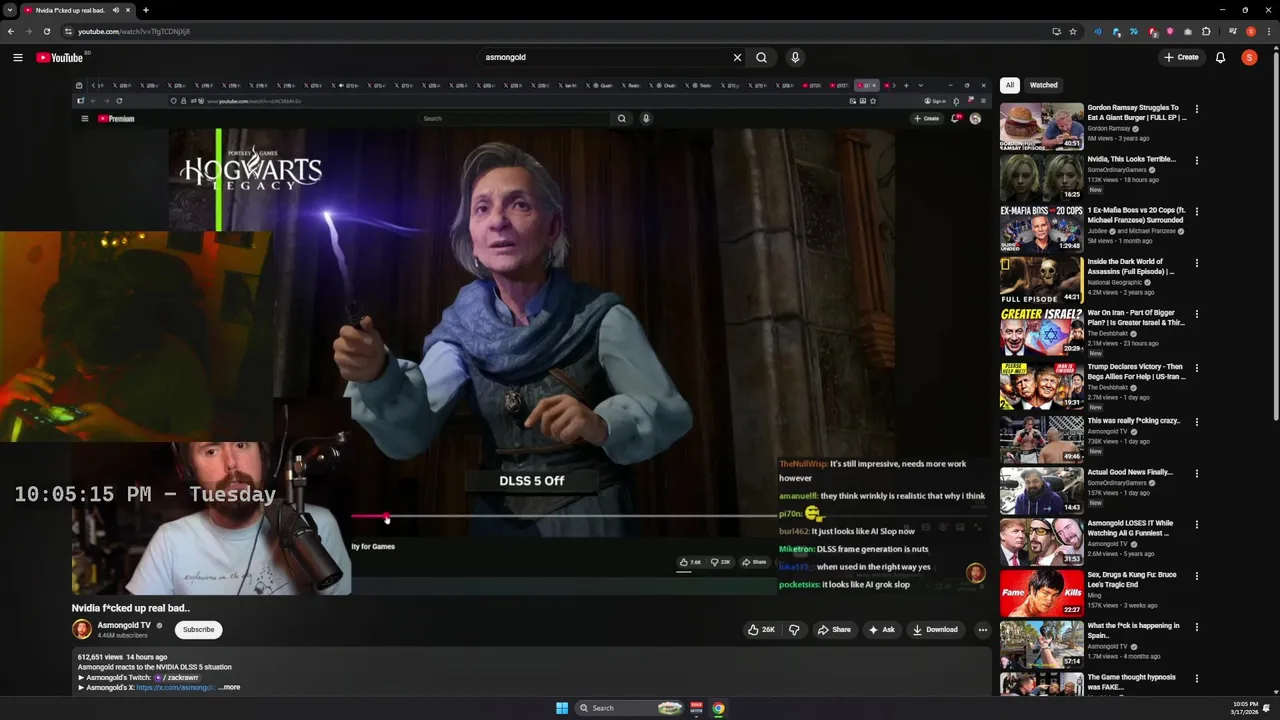Viewport: 1280px width, 720px height.
Task: Click the address bar URL
Action: 134,31
